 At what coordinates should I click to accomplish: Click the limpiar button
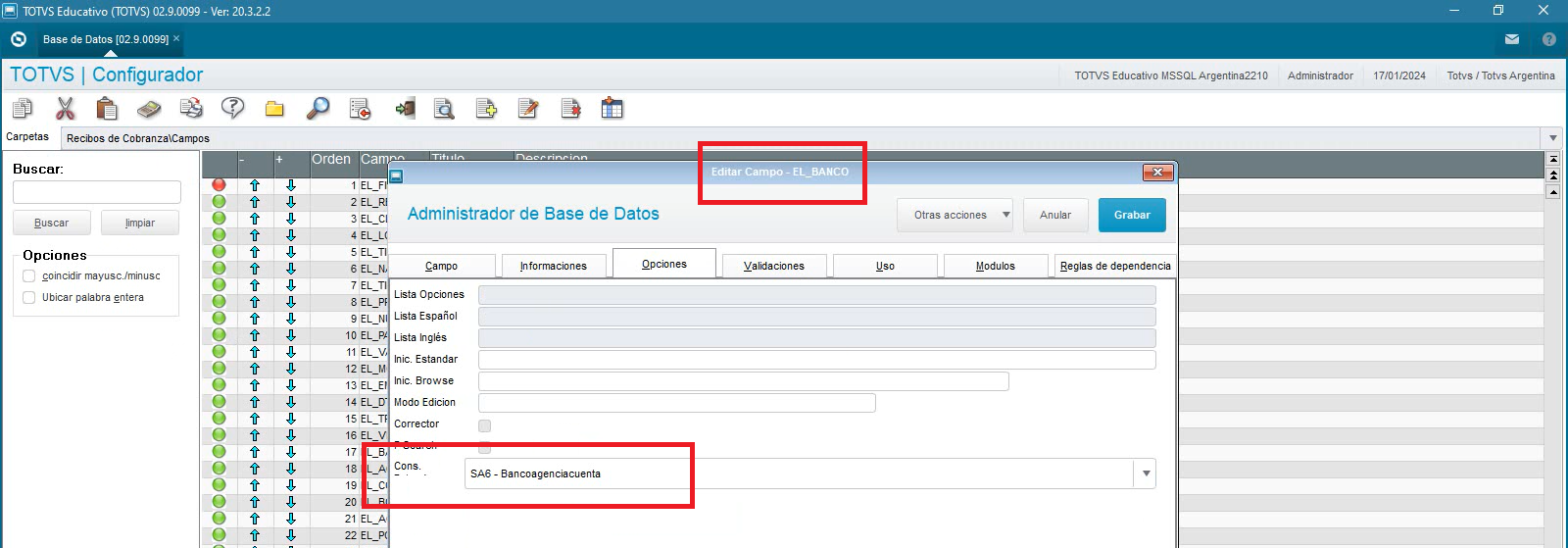click(x=140, y=223)
